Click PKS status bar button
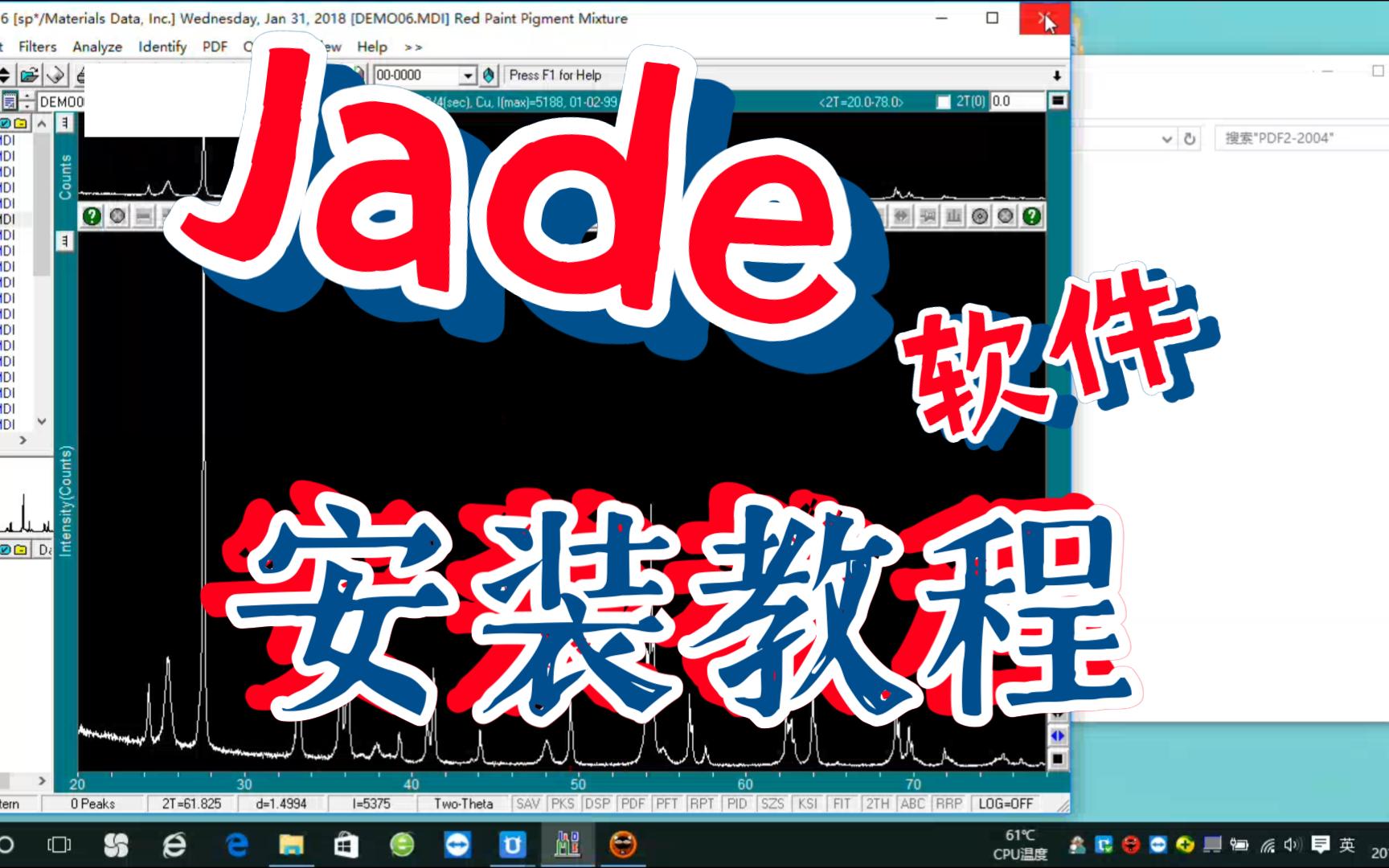 tap(563, 804)
